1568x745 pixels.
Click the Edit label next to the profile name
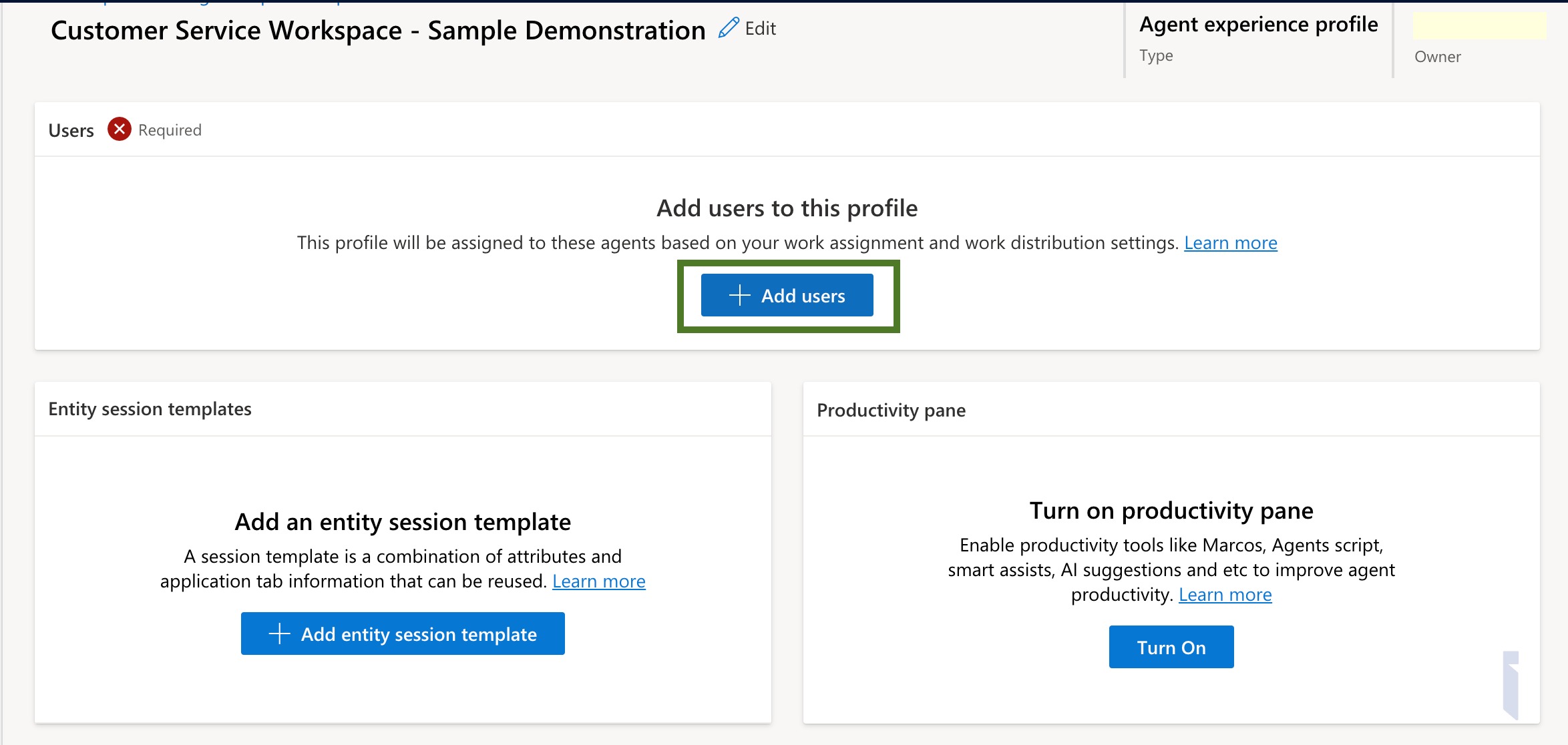pos(760,29)
